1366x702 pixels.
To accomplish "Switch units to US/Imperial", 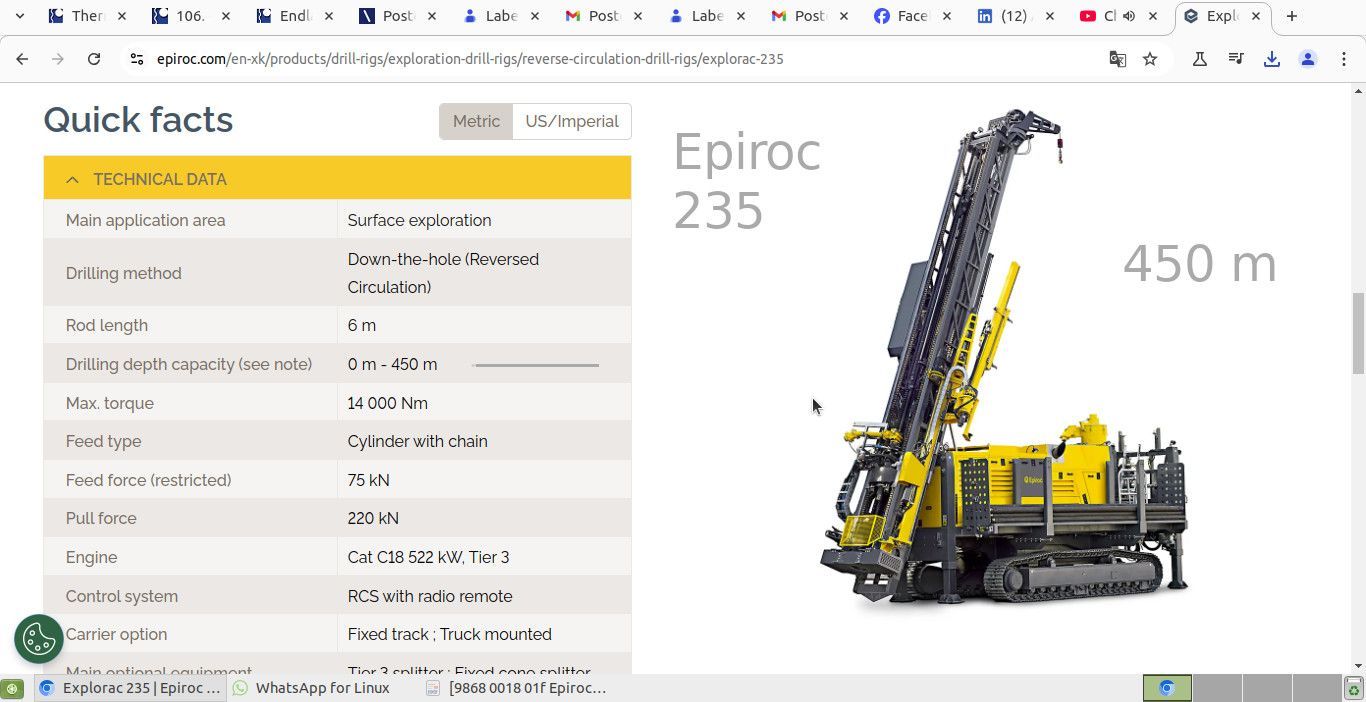I will tap(571, 121).
